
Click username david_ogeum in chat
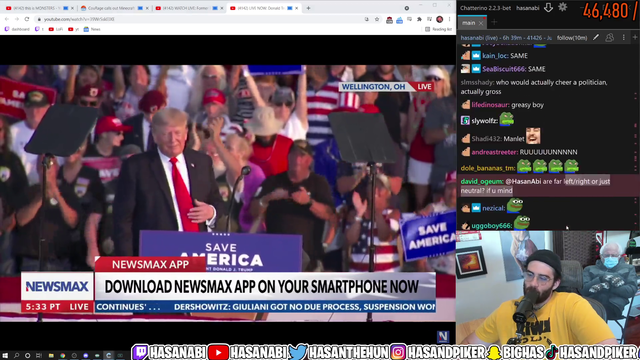point(481,181)
